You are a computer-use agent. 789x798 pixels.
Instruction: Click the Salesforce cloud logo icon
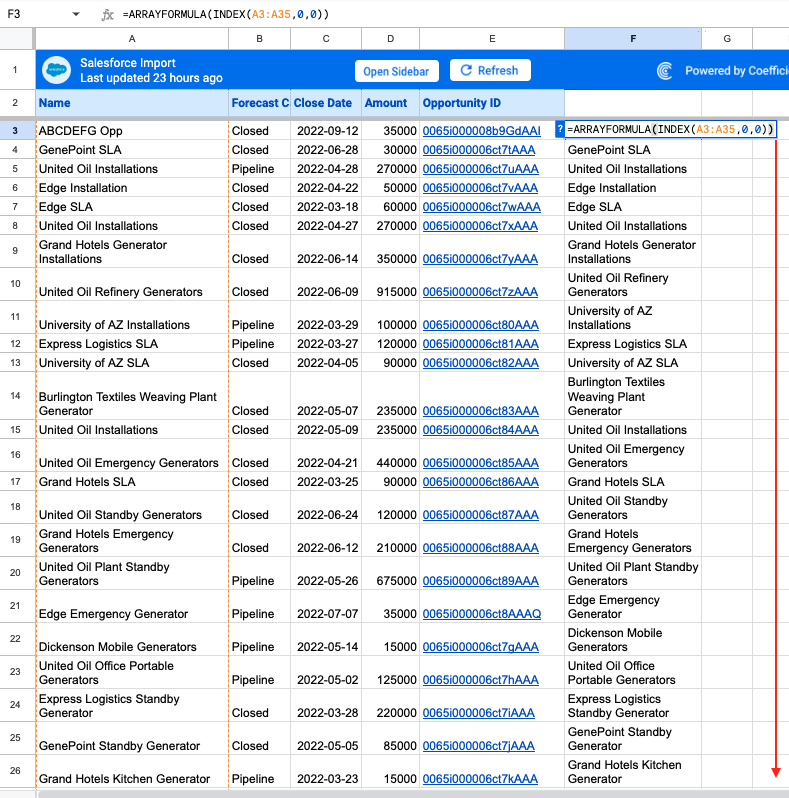coord(57,70)
